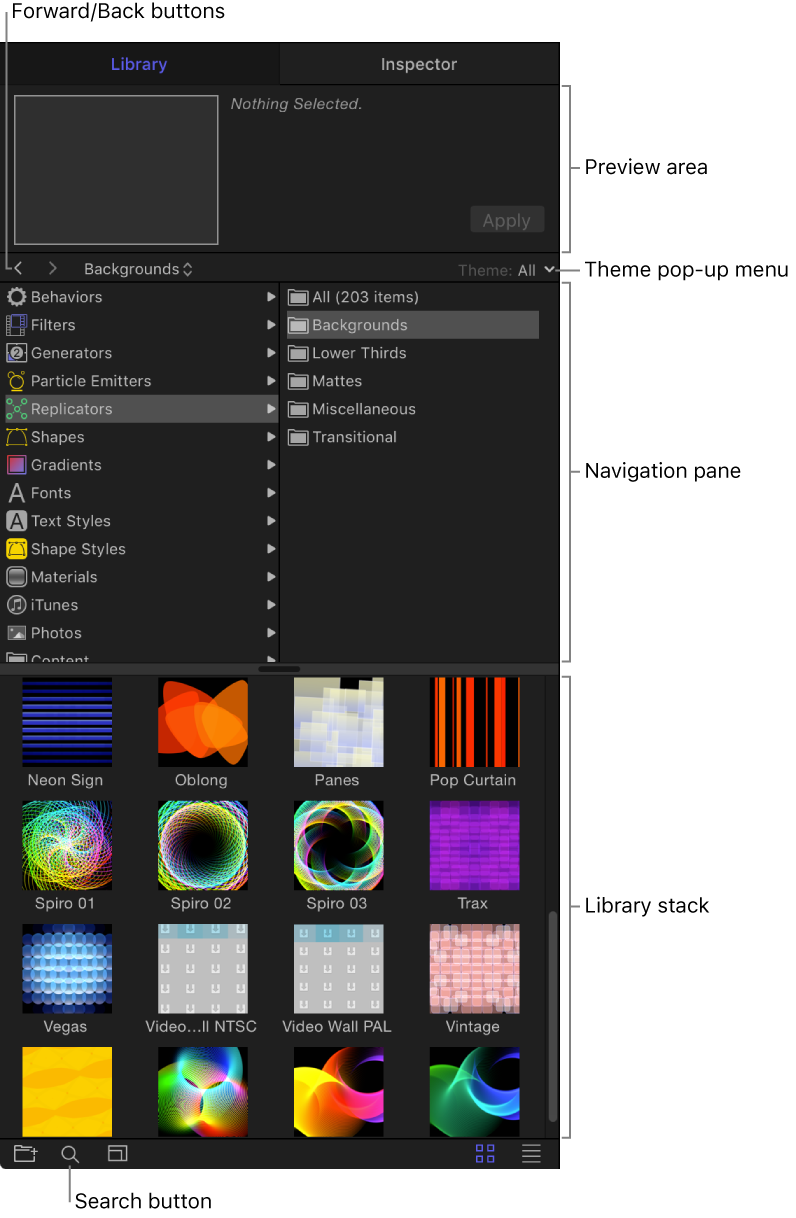796x1218 pixels.
Task: Select the Shape Styles category row
Action: coord(140,549)
